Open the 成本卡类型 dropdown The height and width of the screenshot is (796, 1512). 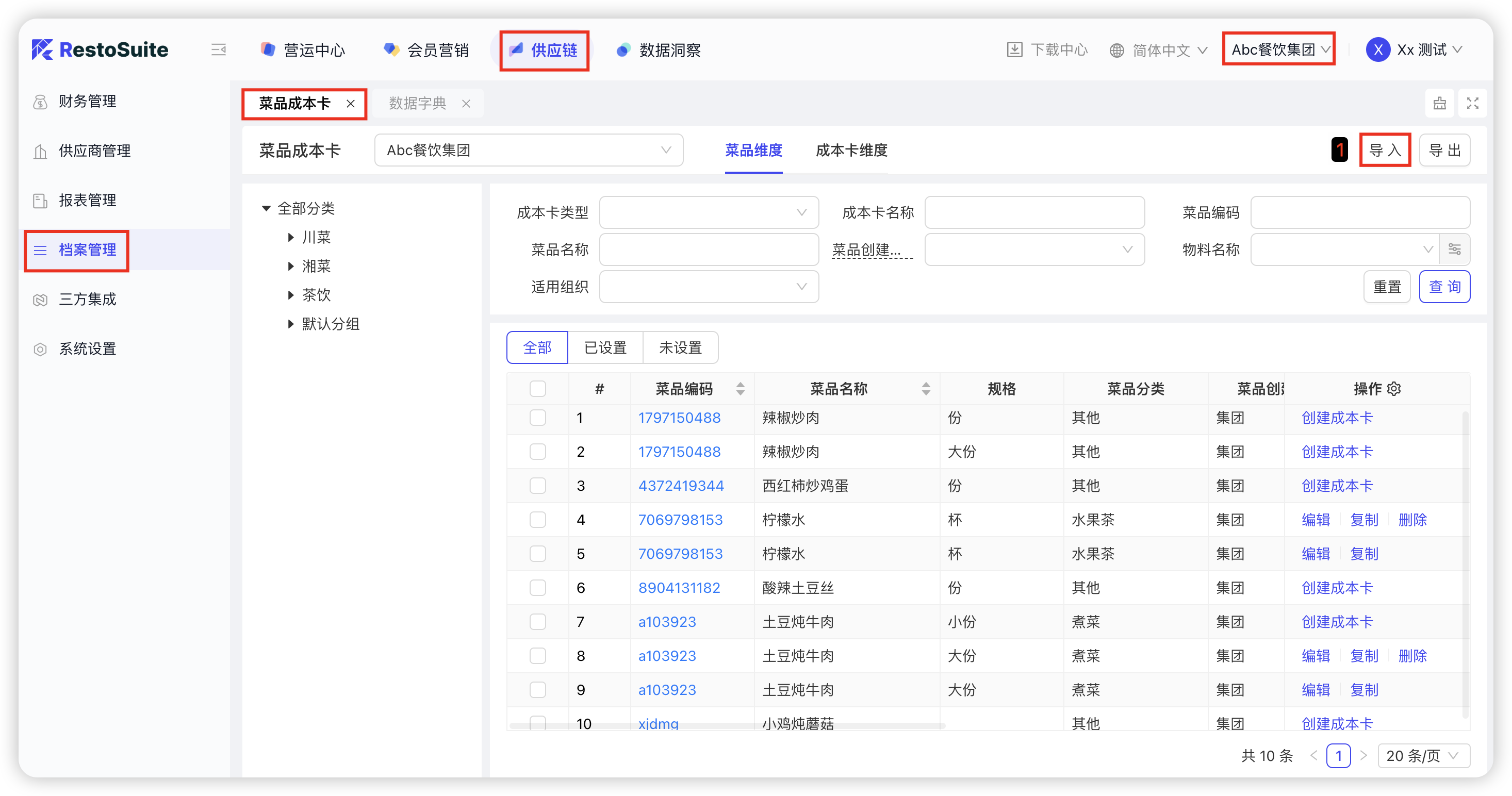pos(709,212)
